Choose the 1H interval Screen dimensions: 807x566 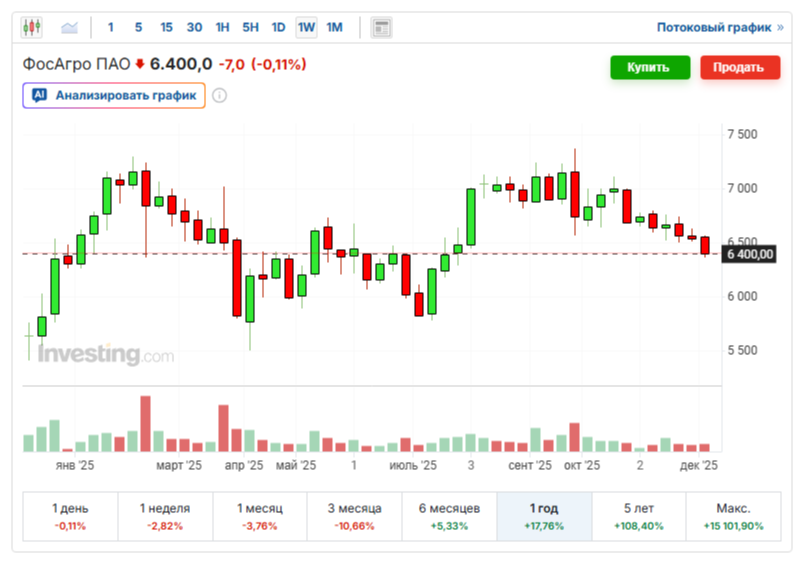click(x=222, y=27)
